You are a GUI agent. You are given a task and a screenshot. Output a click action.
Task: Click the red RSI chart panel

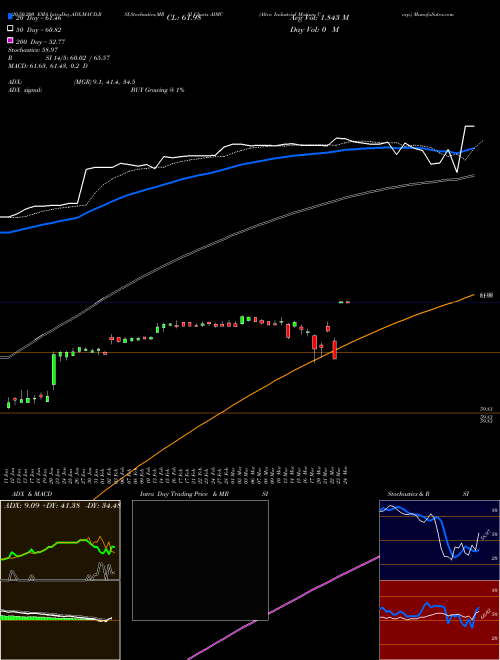[439, 620]
